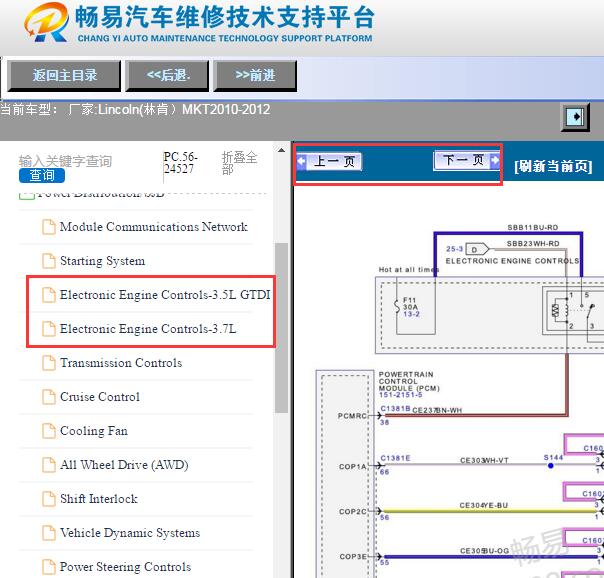
Task: Open Cruise Control diagram
Action: pyautogui.click(x=100, y=397)
